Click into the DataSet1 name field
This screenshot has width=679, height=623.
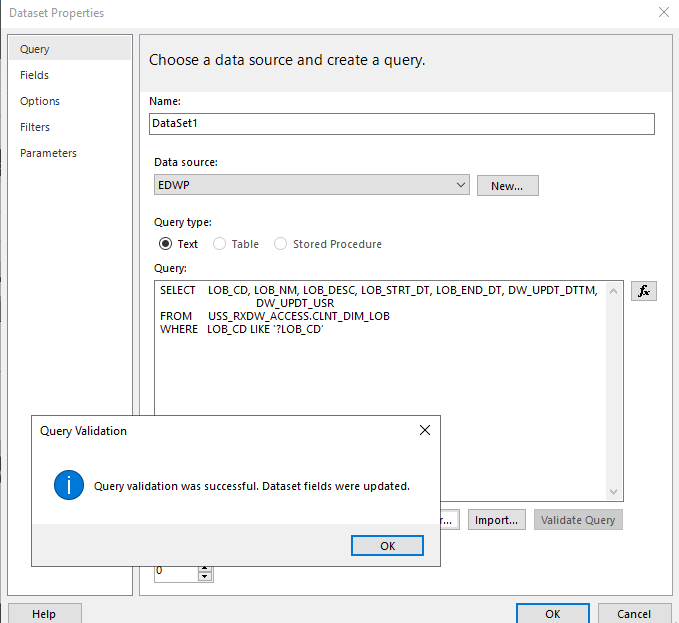(402, 124)
